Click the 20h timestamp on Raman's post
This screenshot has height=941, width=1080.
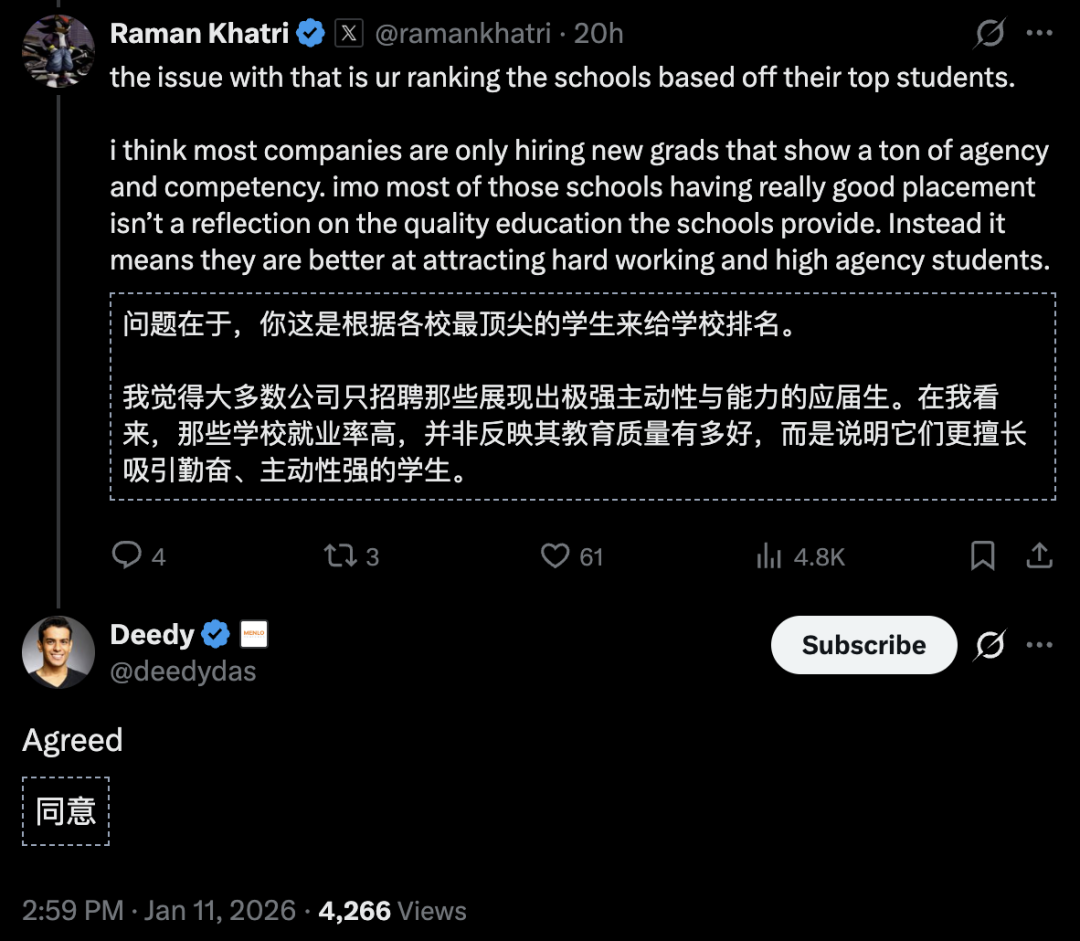(x=603, y=32)
